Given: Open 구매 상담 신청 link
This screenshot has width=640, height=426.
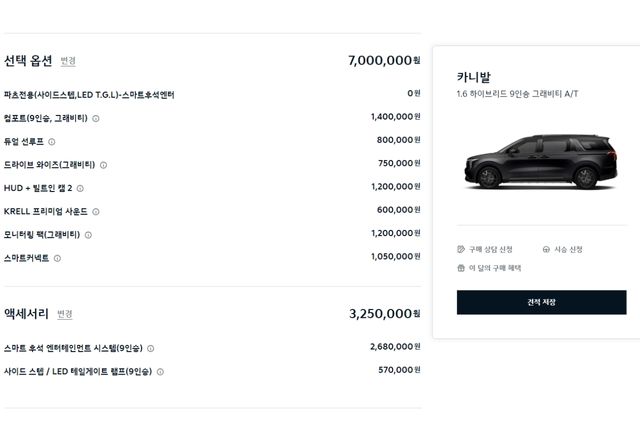Looking at the screenshot, I should [490, 249].
